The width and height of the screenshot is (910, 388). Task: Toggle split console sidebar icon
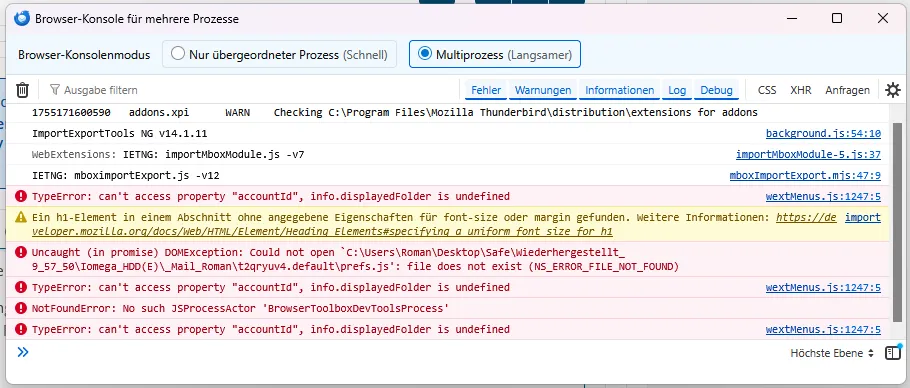point(893,353)
